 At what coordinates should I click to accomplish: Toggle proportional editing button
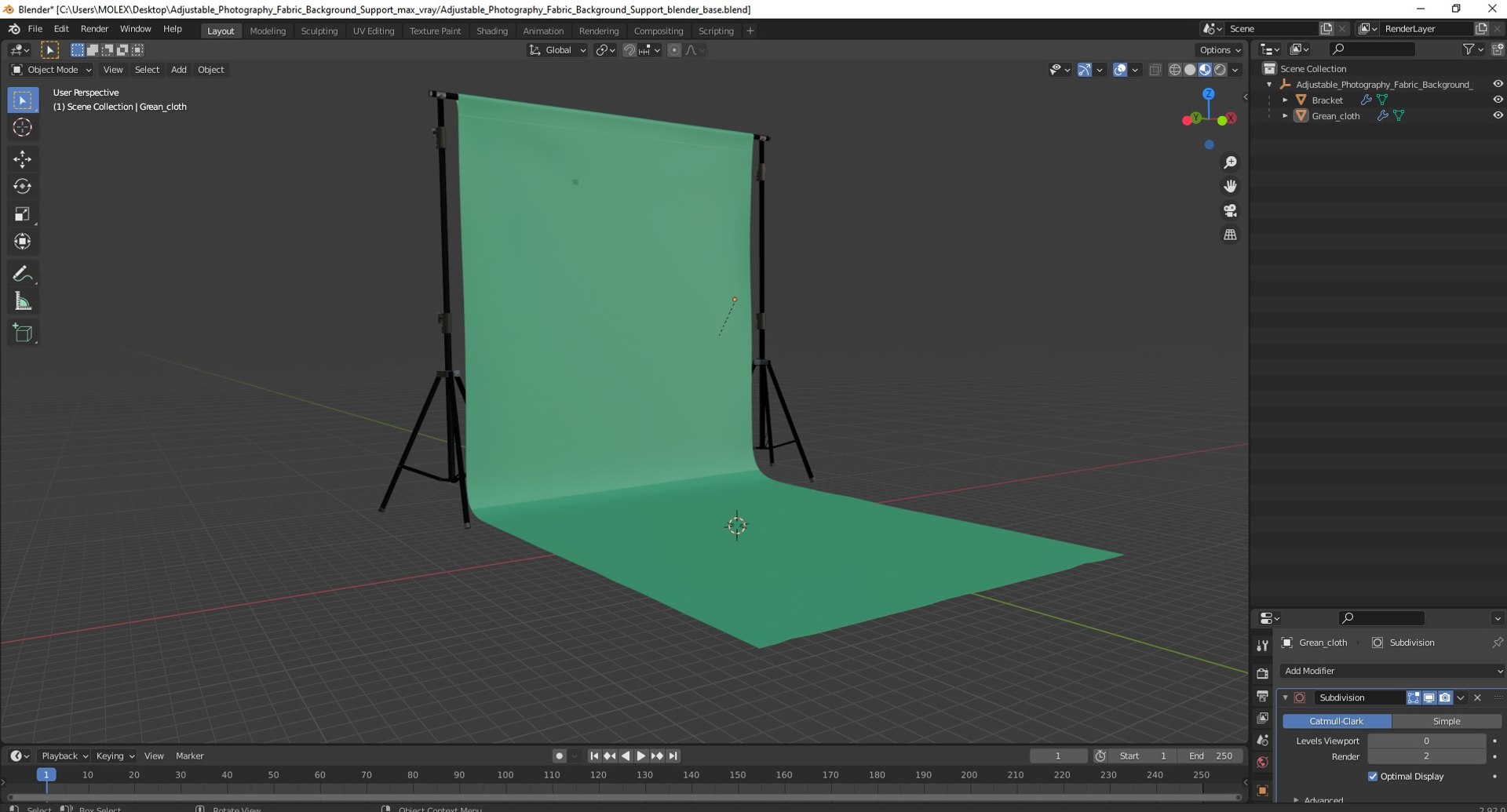(x=674, y=50)
